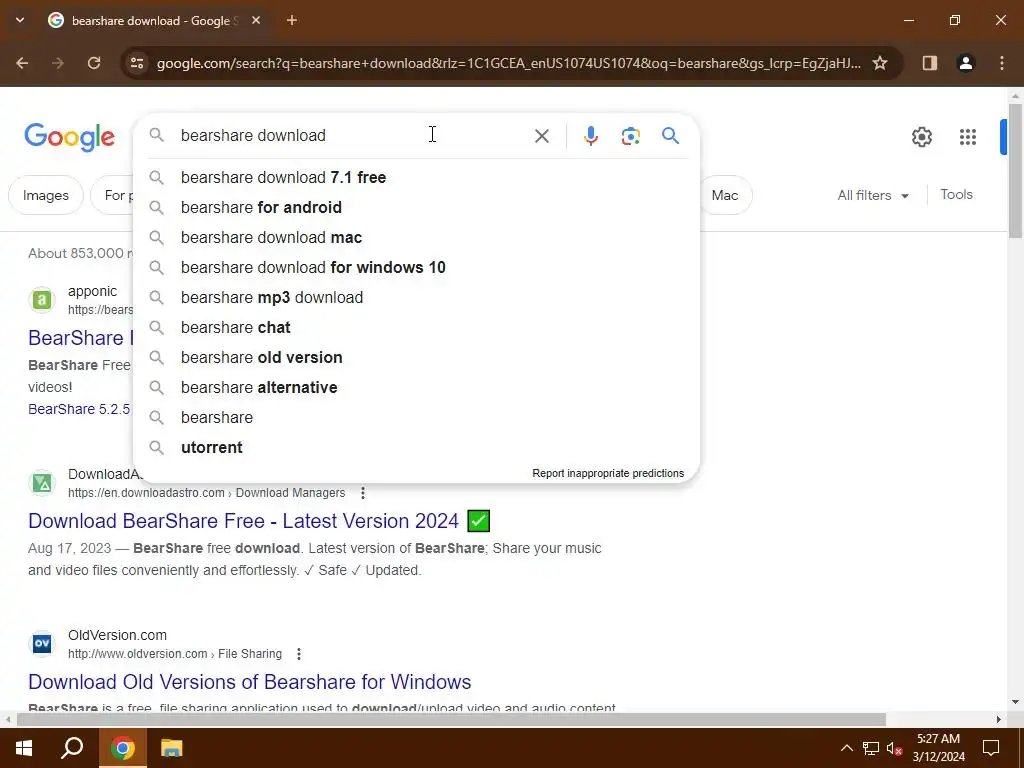Click the vertical page scrollbar
The height and width of the screenshot is (768, 1024).
[1015, 170]
